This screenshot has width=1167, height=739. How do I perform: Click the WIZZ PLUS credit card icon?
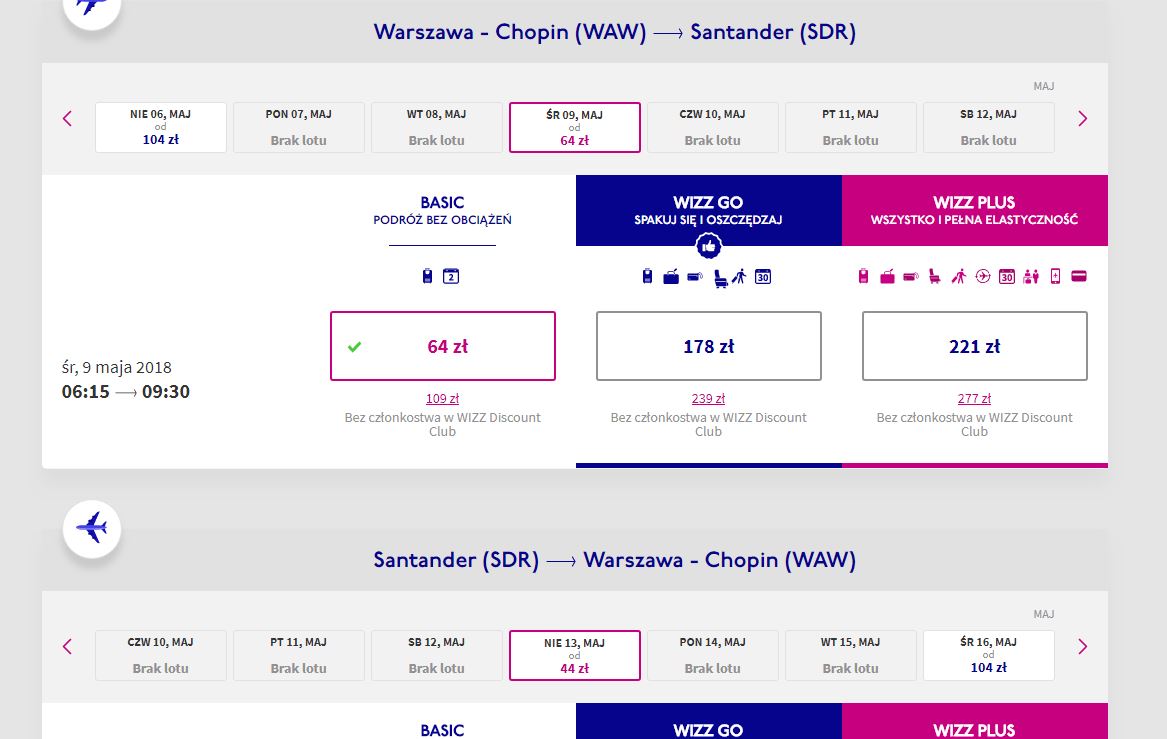1079,276
